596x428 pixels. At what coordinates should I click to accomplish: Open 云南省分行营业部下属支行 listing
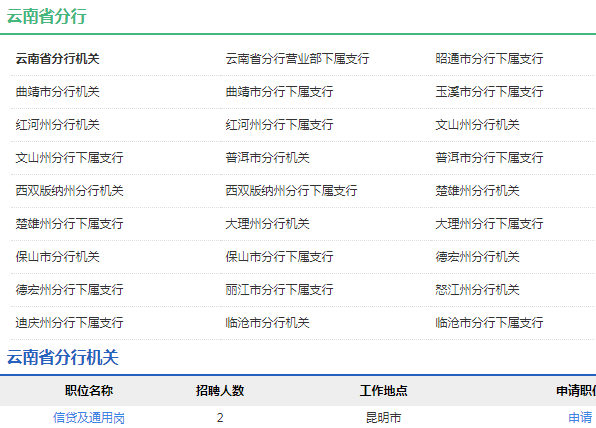point(297,59)
